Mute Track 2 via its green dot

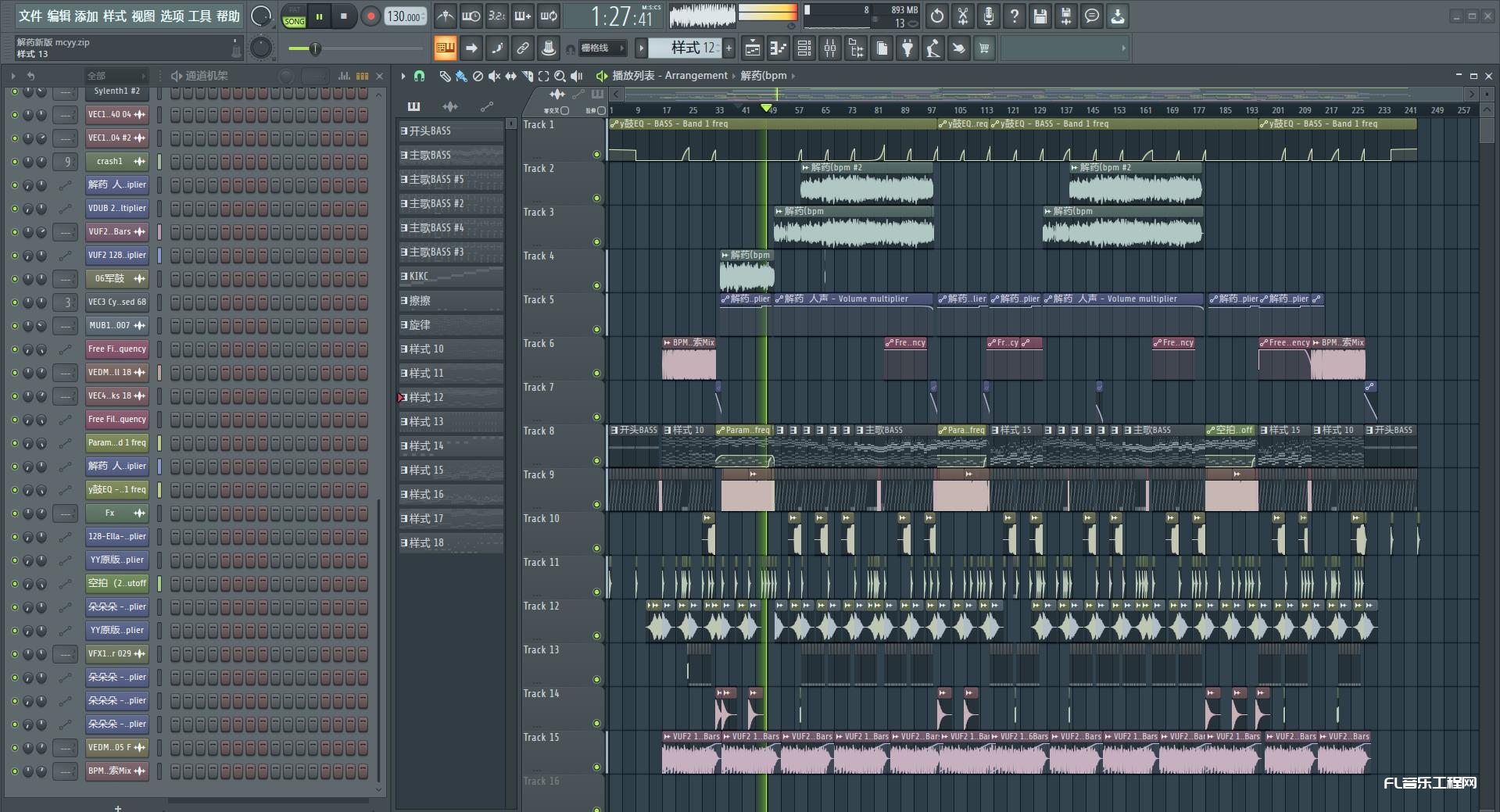pos(596,198)
